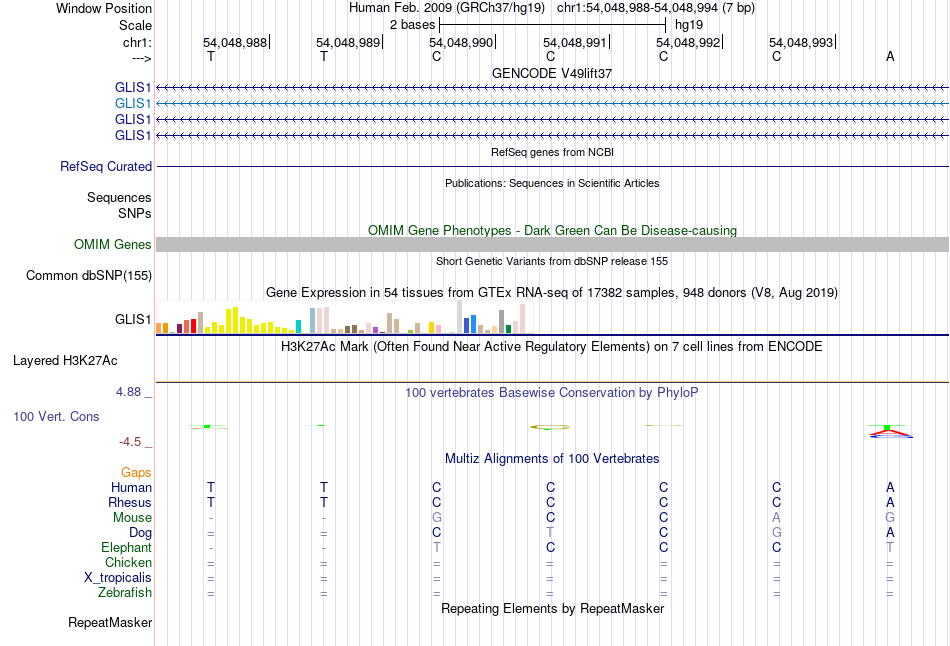The width and height of the screenshot is (950, 646).
Task: Click the Window Position track label
Action: pos(104,8)
